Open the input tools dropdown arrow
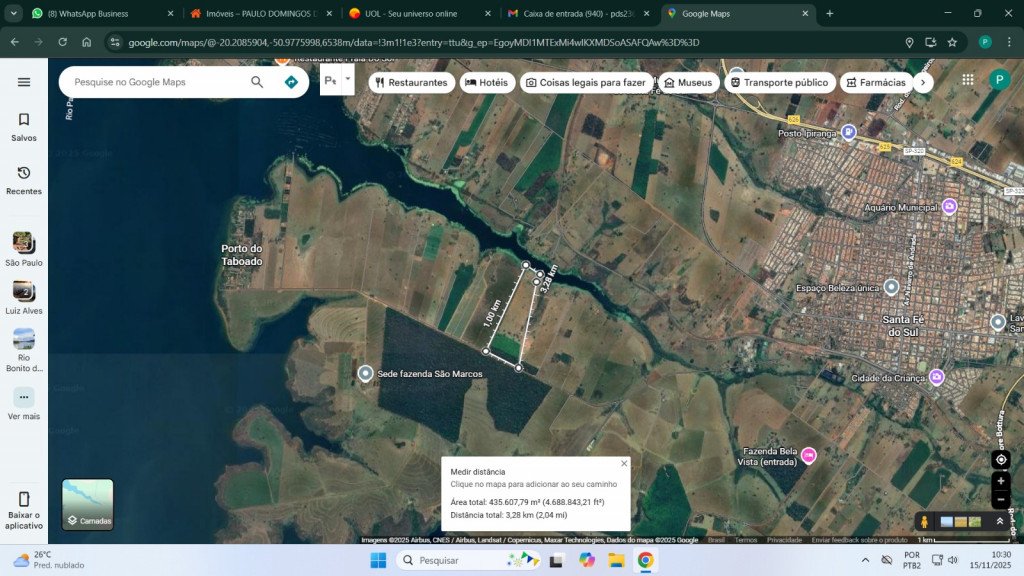The width and height of the screenshot is (1024, 576). point(348,79)
